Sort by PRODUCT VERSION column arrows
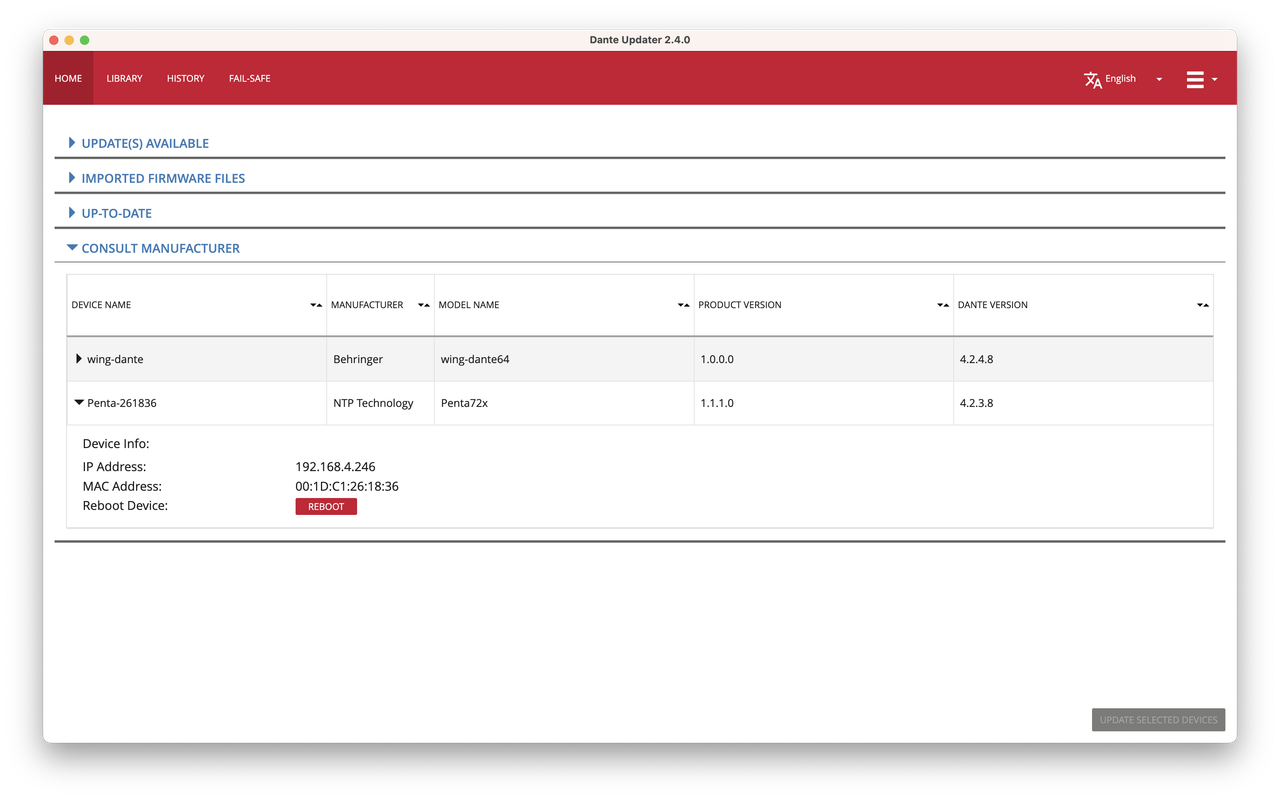Image resolution: width=1280 pixels, height=800 pixels. coord(943,305)
